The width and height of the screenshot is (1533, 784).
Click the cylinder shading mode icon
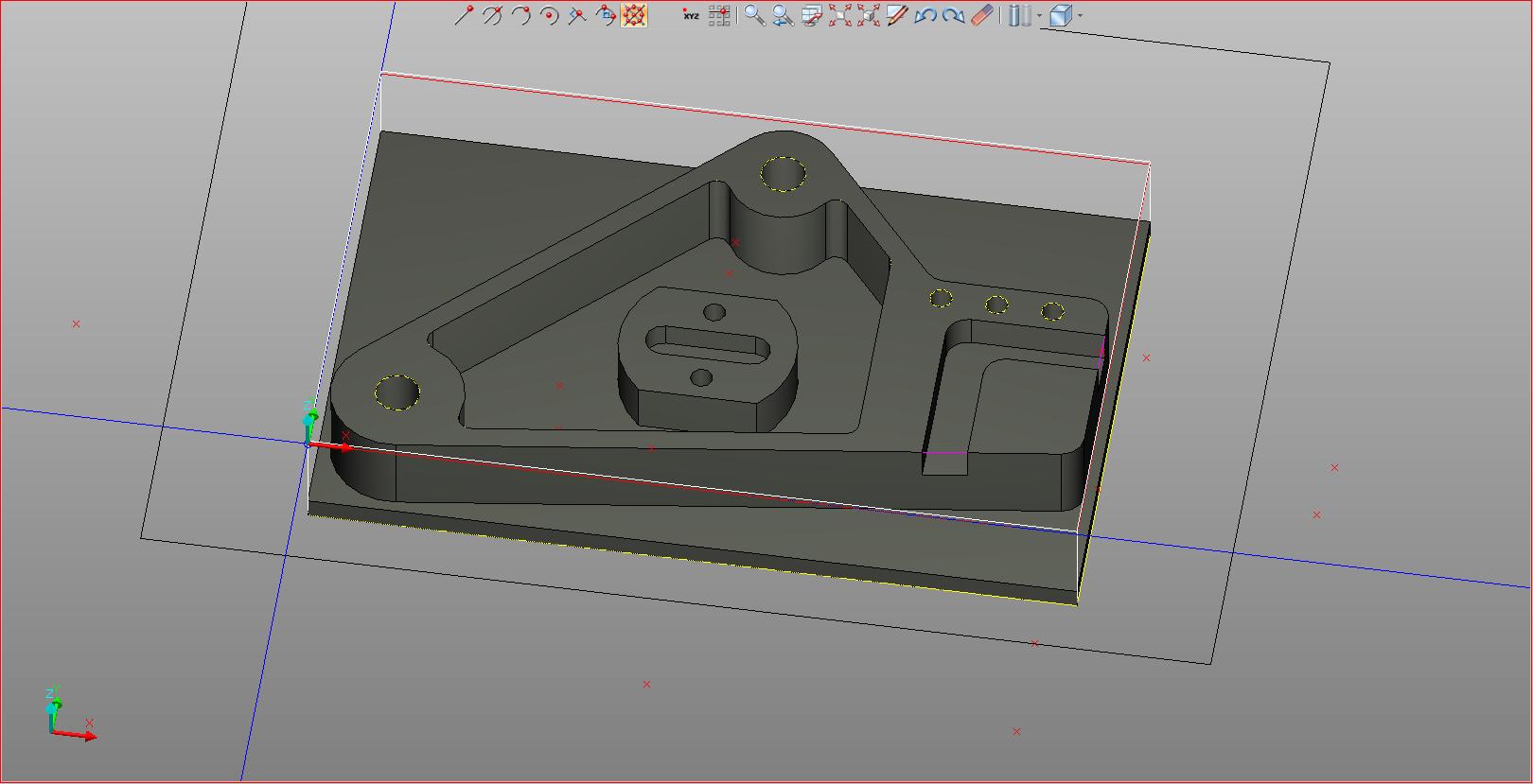[x=1019, y=15]
